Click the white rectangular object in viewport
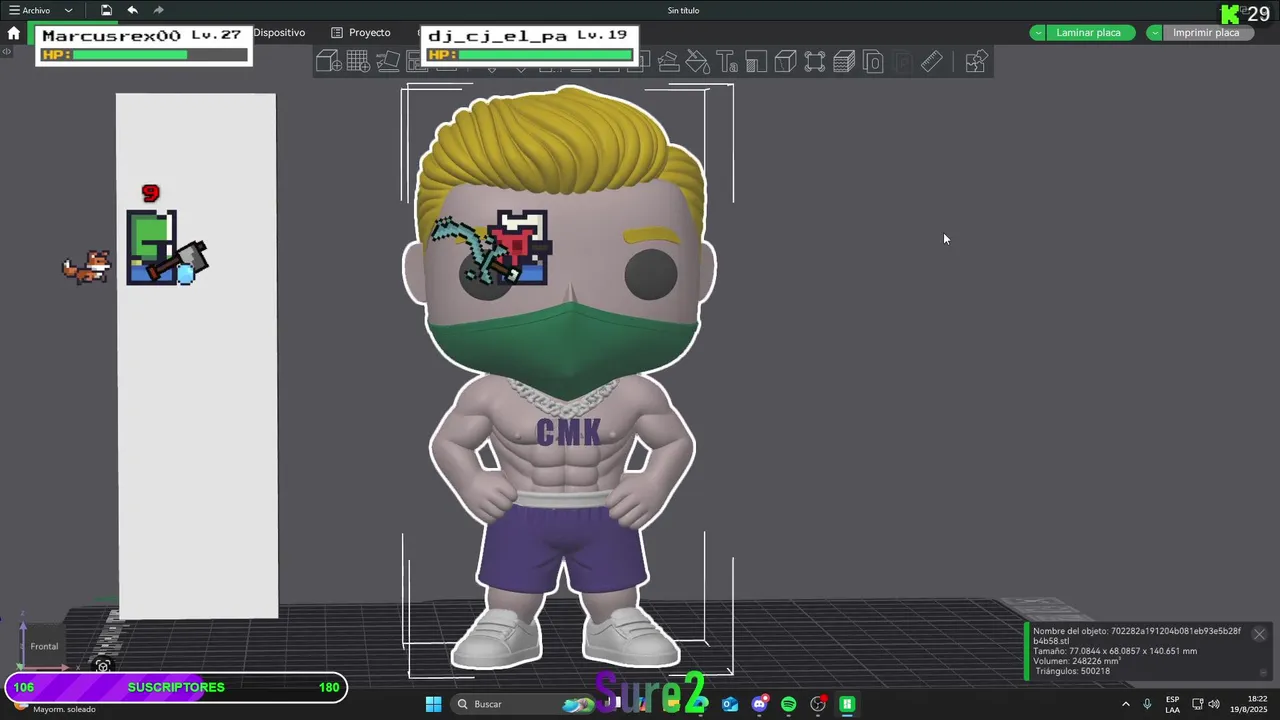 [x=197, y=400]
